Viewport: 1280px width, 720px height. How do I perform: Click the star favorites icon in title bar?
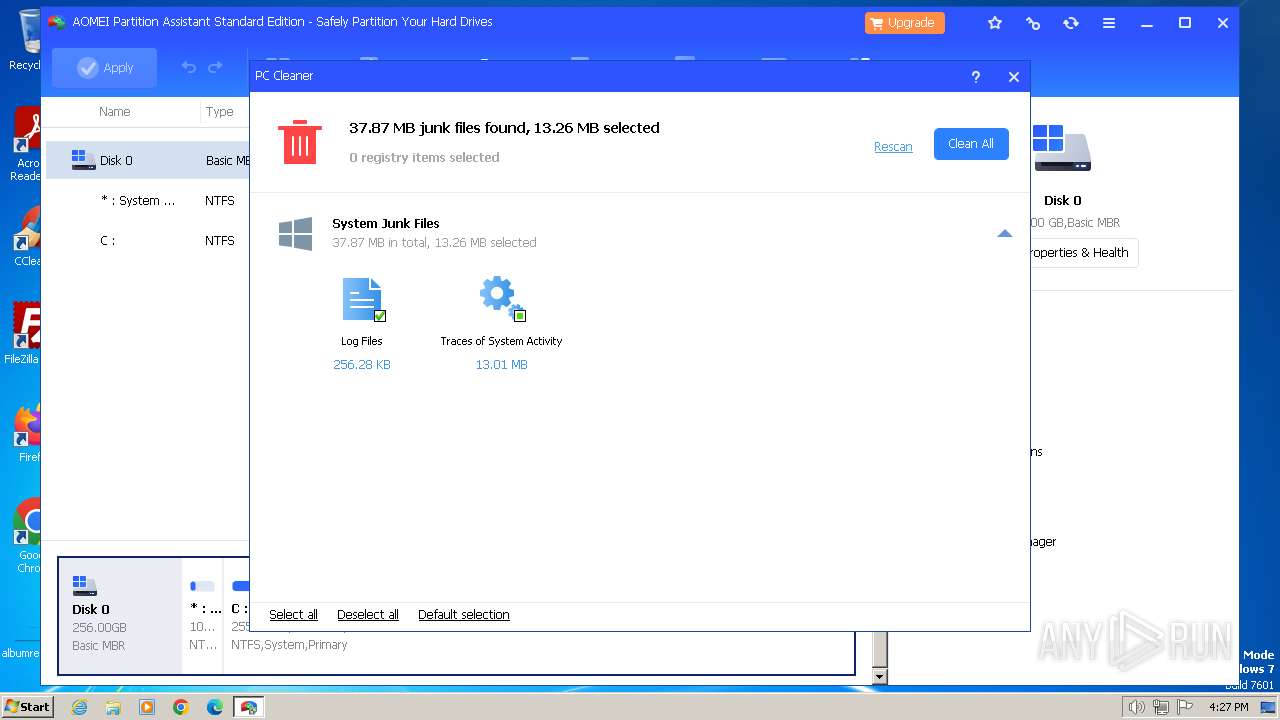point(995,23)
